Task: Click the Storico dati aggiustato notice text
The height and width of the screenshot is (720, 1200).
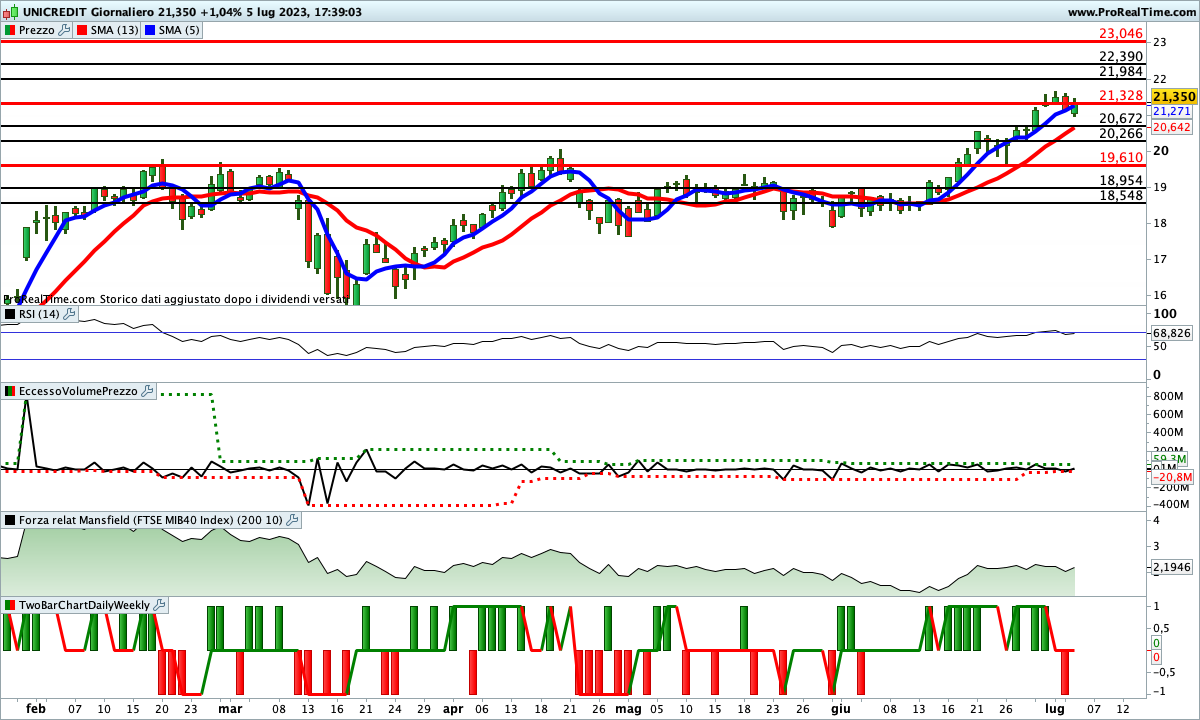Action: (x=223, y=298)
